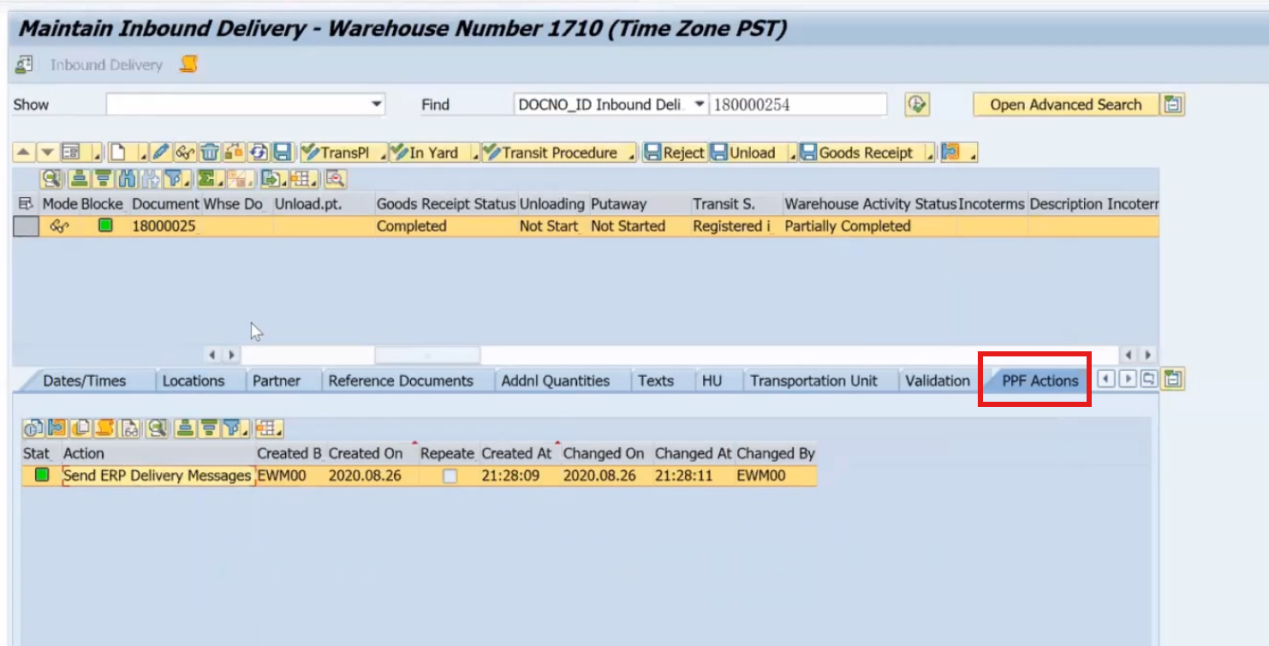Open the Texts tab
1269x646 pixels.
tap(655, 380)
